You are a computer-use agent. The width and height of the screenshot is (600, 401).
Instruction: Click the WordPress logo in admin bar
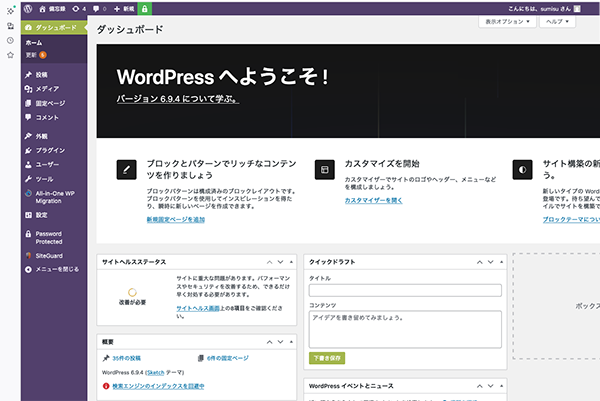[x=29, y=8]
